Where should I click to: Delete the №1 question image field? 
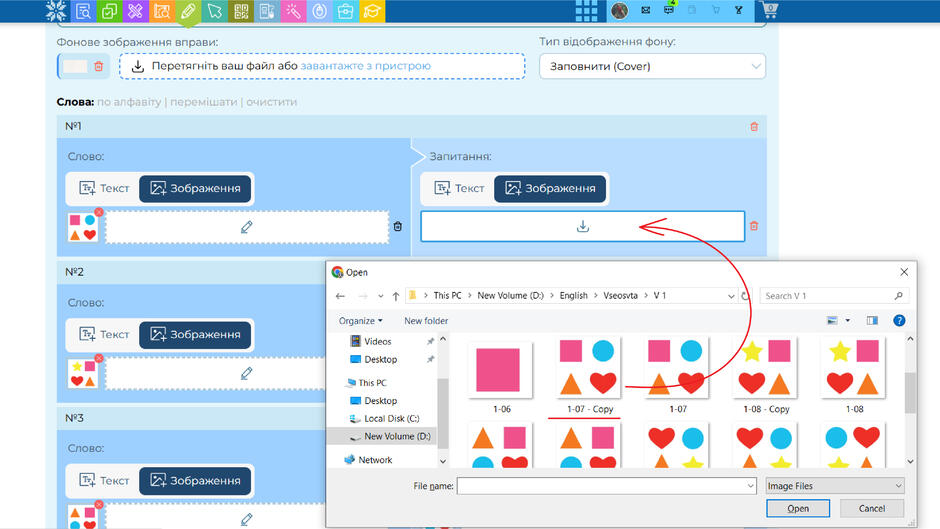[754, 226]
